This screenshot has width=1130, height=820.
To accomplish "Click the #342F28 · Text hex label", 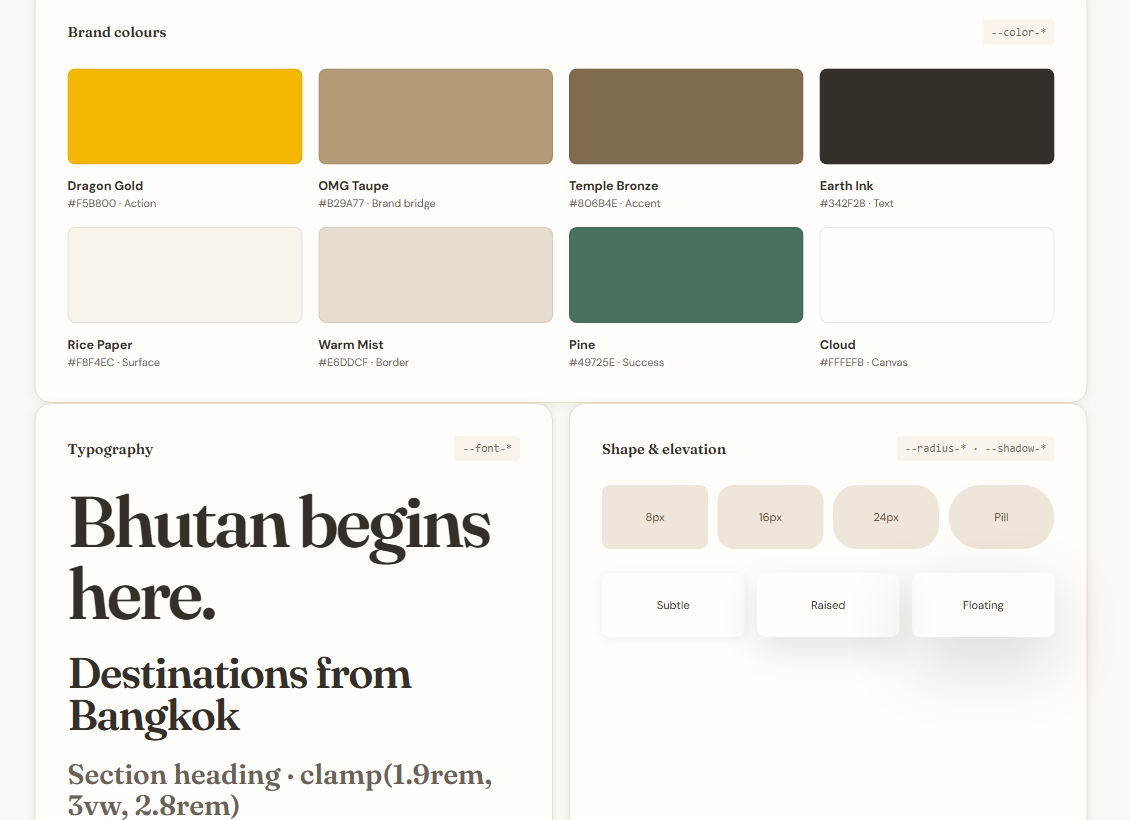I will click(x=856, y=203).
